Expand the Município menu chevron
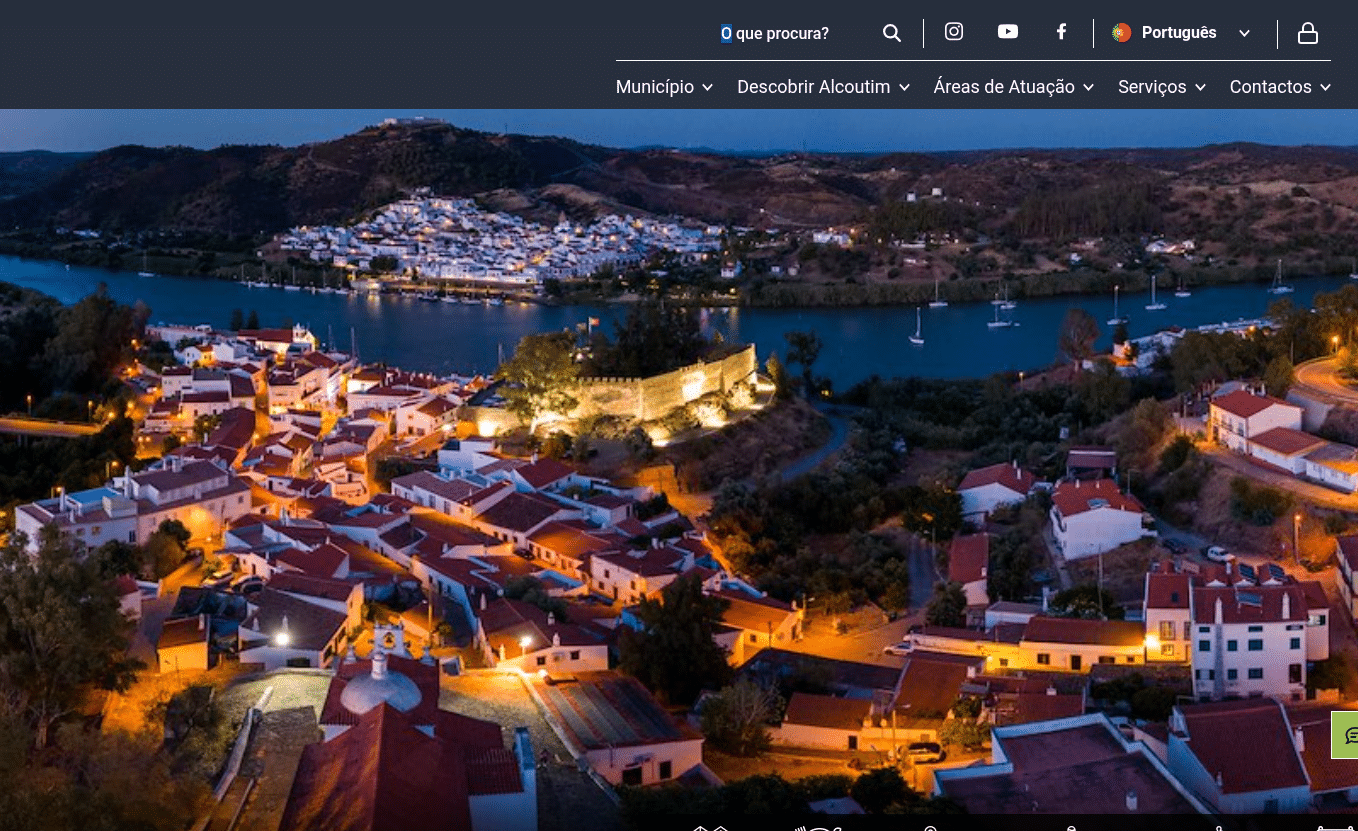Screen dimensions: 1358x831 click(707, 88)
